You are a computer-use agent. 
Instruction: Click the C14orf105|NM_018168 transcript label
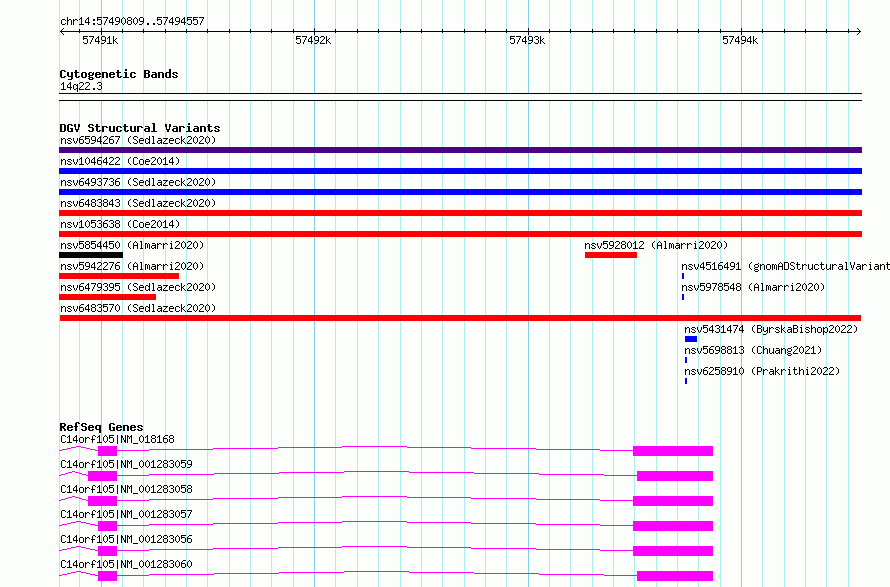[117, 439]
